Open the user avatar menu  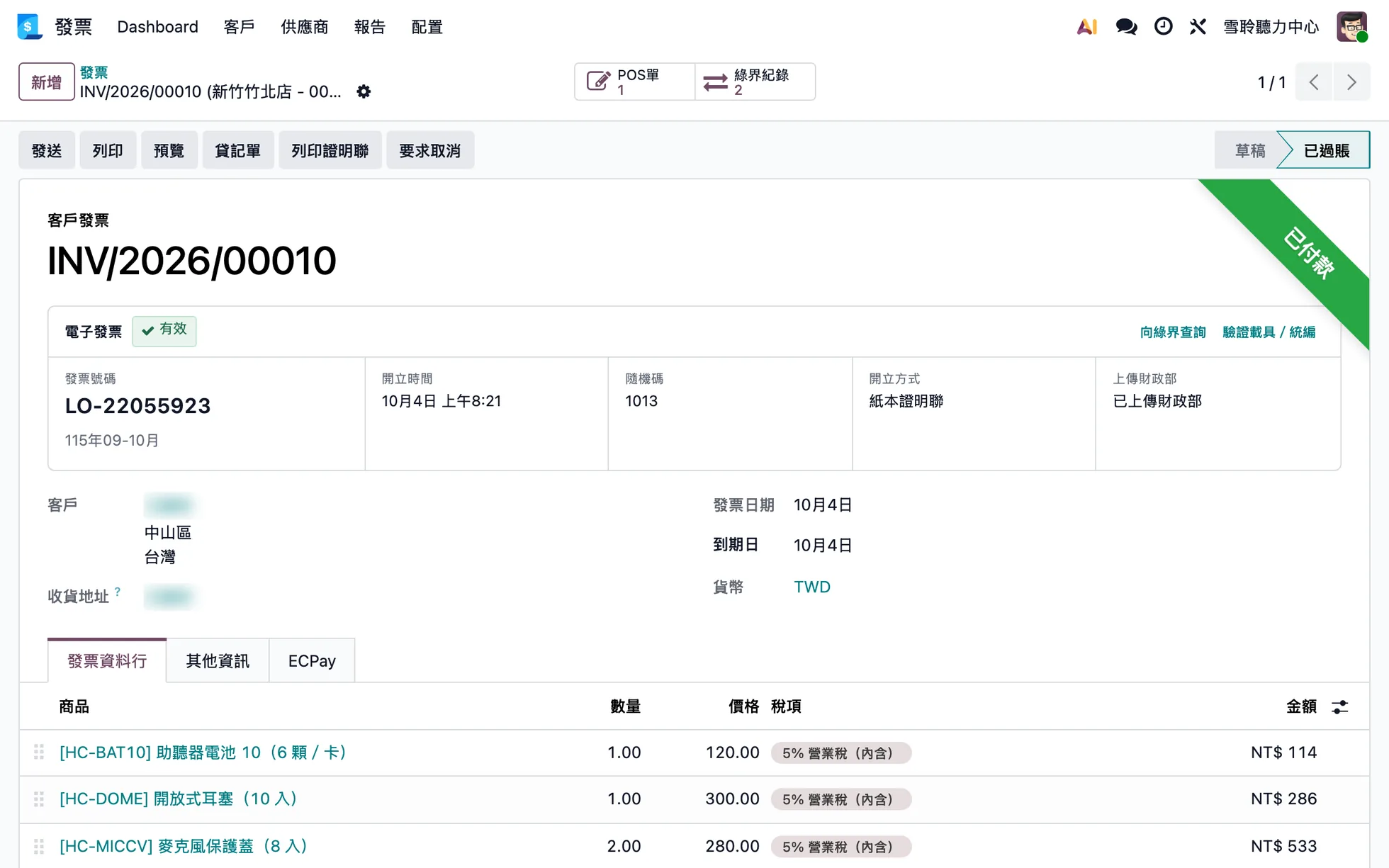pyautogui.click(x=1351, y=27)
